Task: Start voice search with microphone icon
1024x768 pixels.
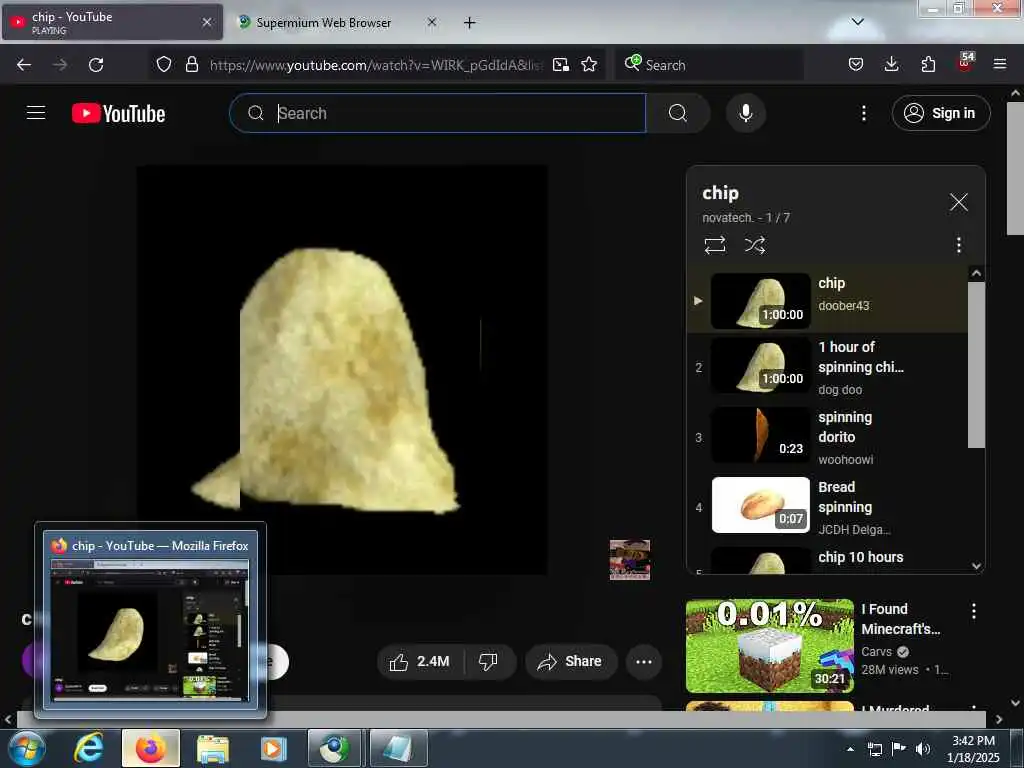Action: point(746,113)
